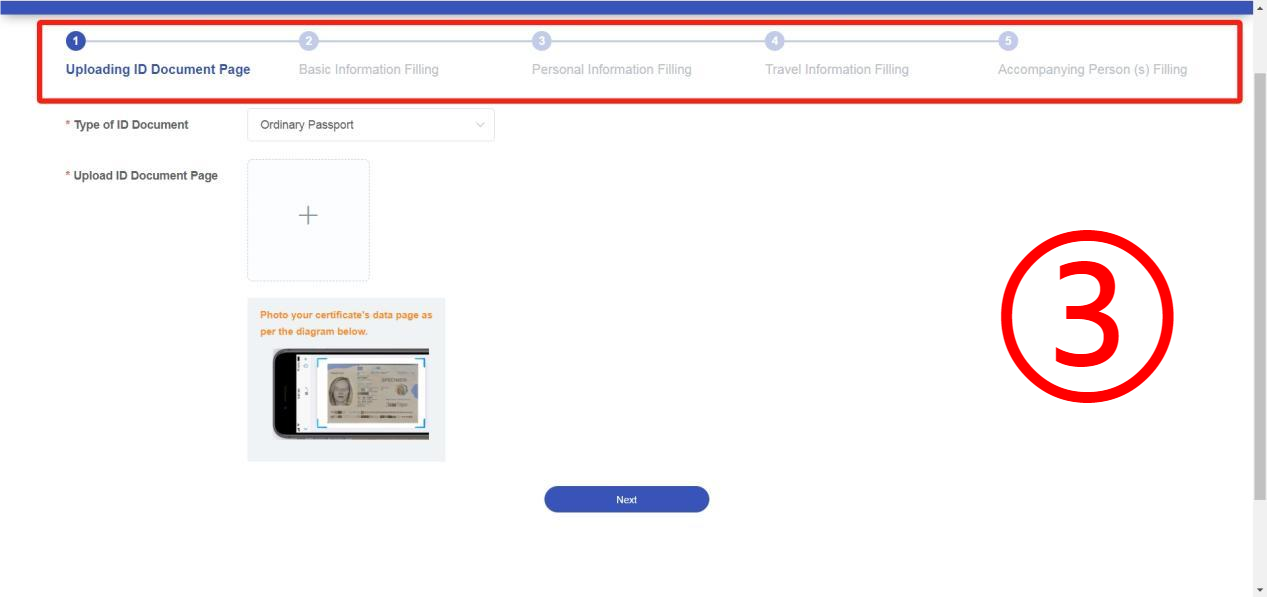Click the "Type of ID Document" label

(x=131, y=125)
